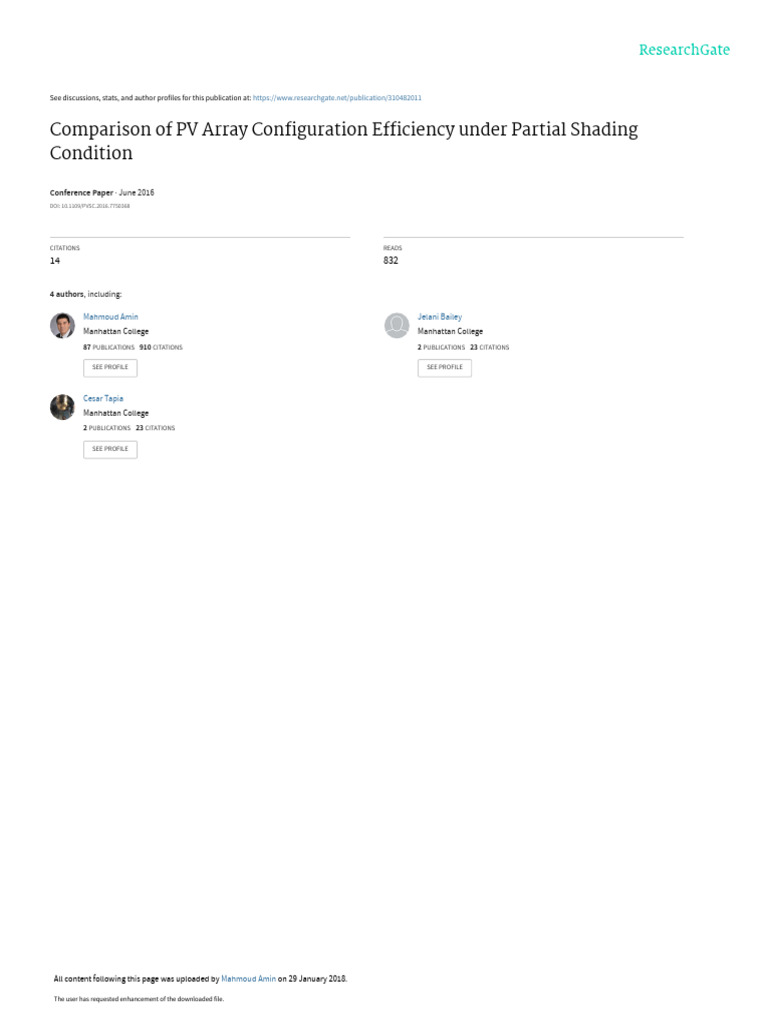Open Mahmoud Amin's profile photo
Screen dimensions: 768x1024
(x=62, y=325)
